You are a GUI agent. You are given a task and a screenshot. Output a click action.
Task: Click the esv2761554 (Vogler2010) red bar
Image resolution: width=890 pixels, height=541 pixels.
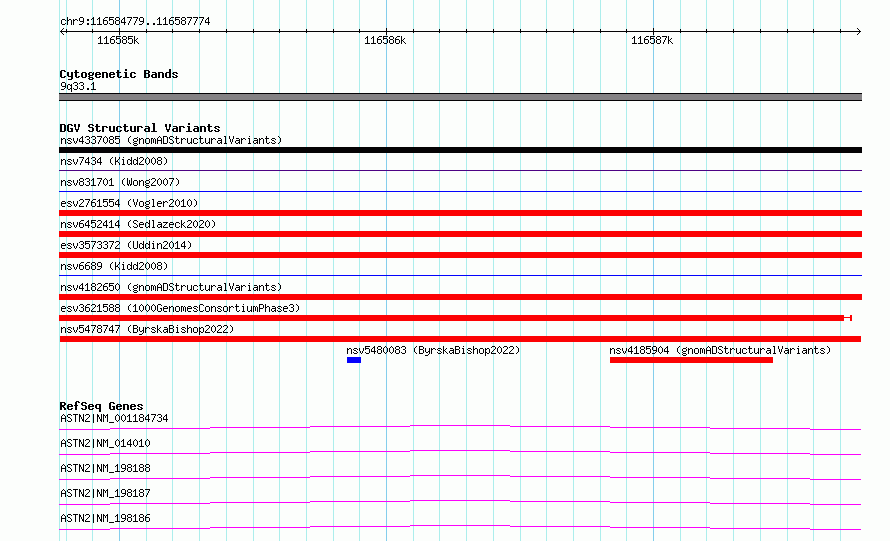(460, 213)
